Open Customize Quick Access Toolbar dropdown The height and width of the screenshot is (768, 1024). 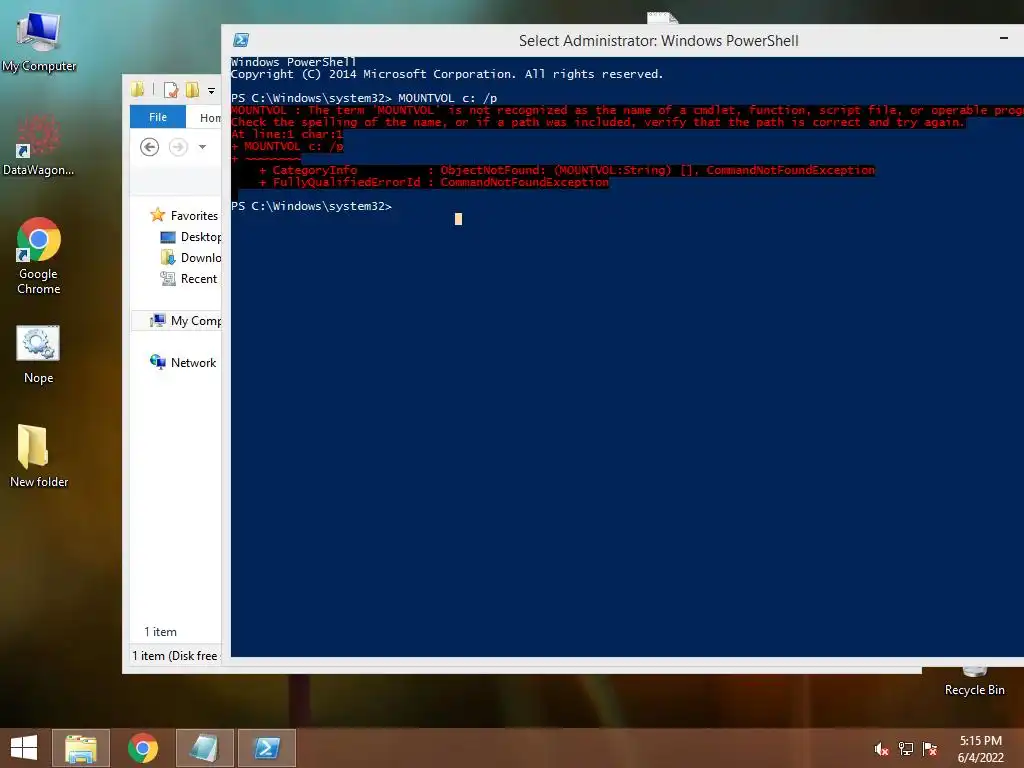pyautogui.click(x=212, y=91)
